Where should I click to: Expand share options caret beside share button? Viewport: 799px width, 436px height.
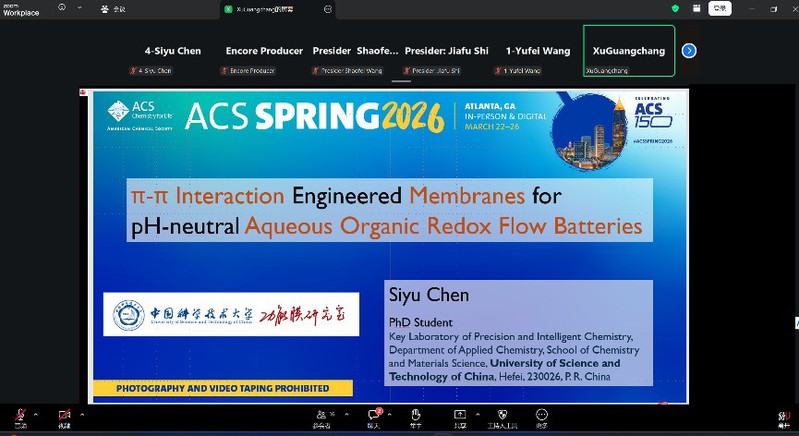pos(479,414)
